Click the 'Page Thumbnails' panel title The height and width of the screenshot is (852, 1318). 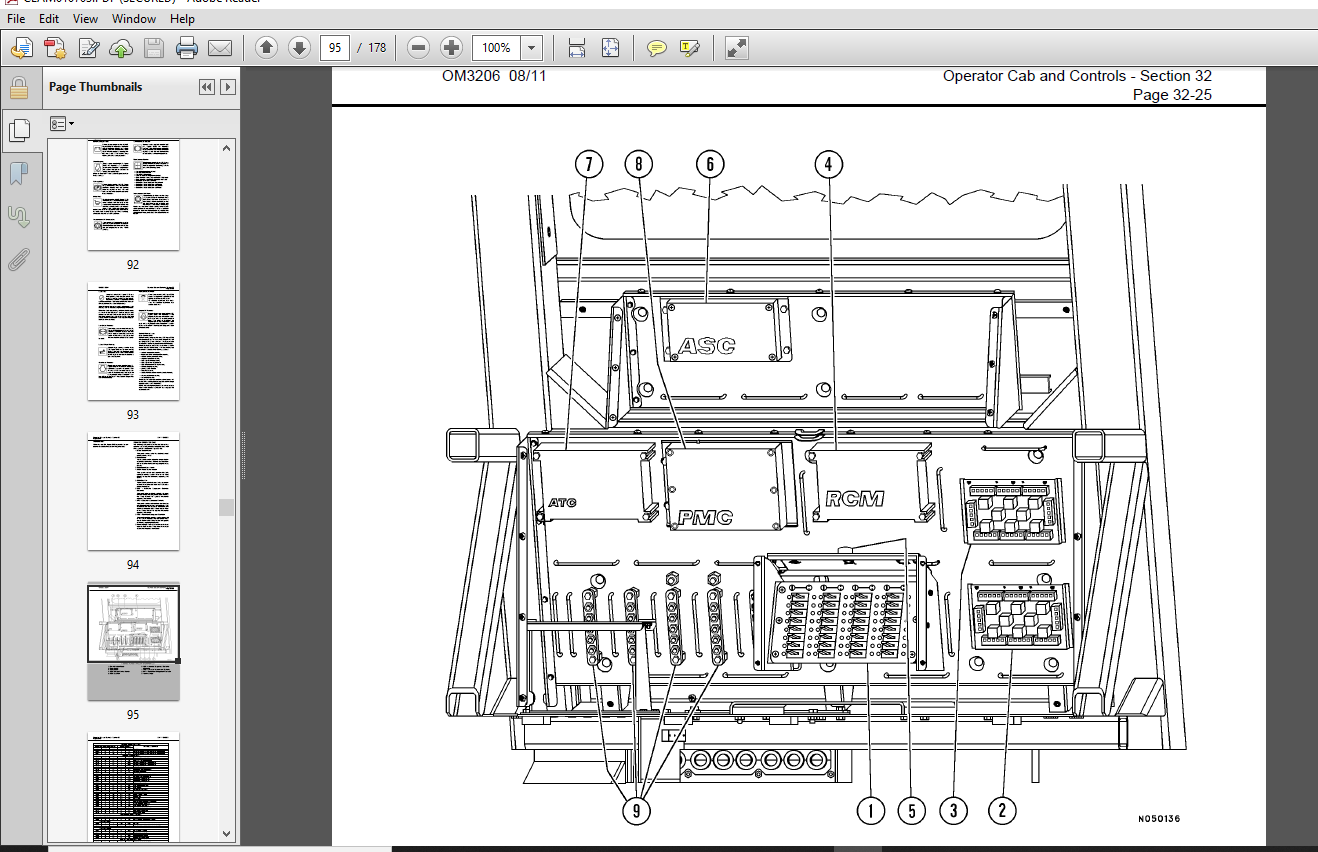(96, 87)
